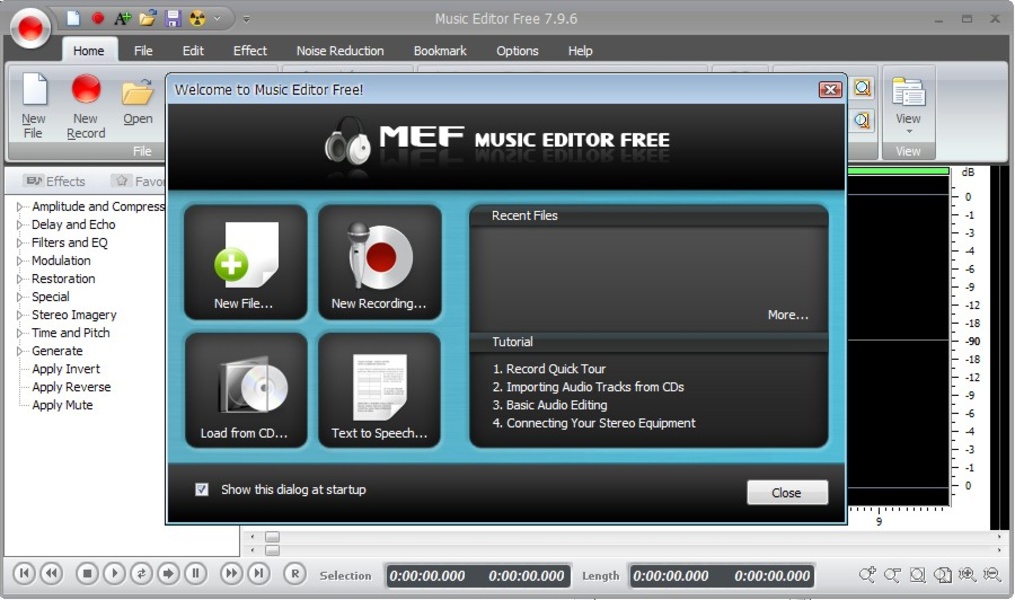Click the fast forward button
This screenshot has width=1015, height=600.
(x=231, y=573)
